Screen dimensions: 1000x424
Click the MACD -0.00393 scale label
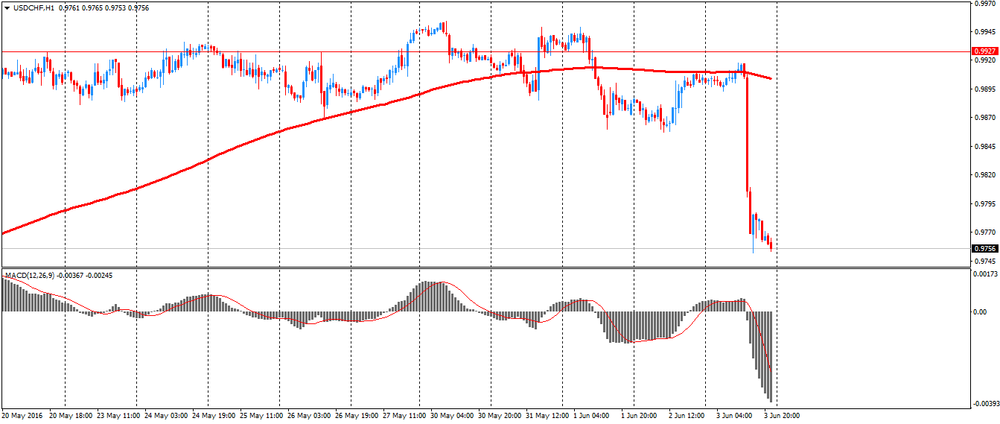984,404
